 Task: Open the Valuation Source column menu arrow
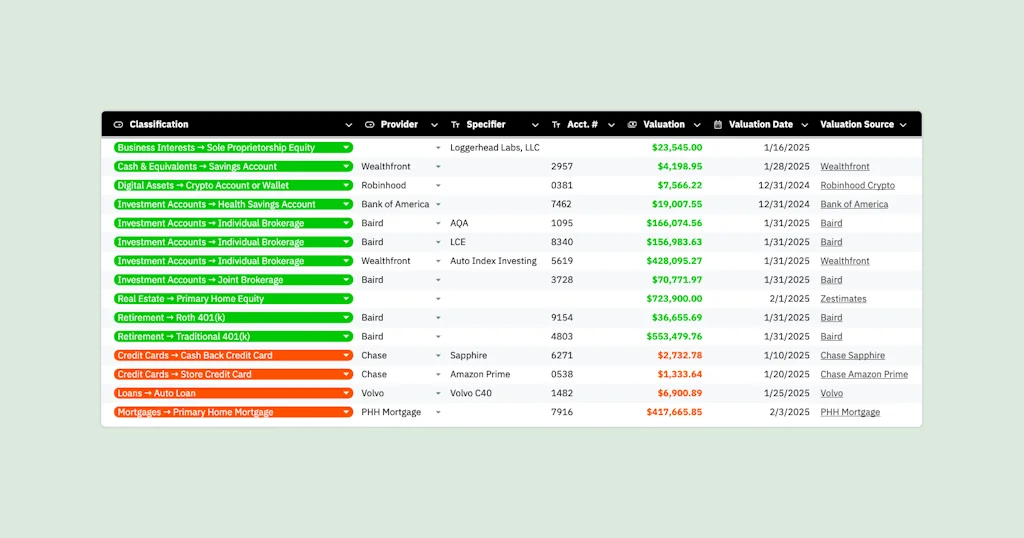(903, 125)
